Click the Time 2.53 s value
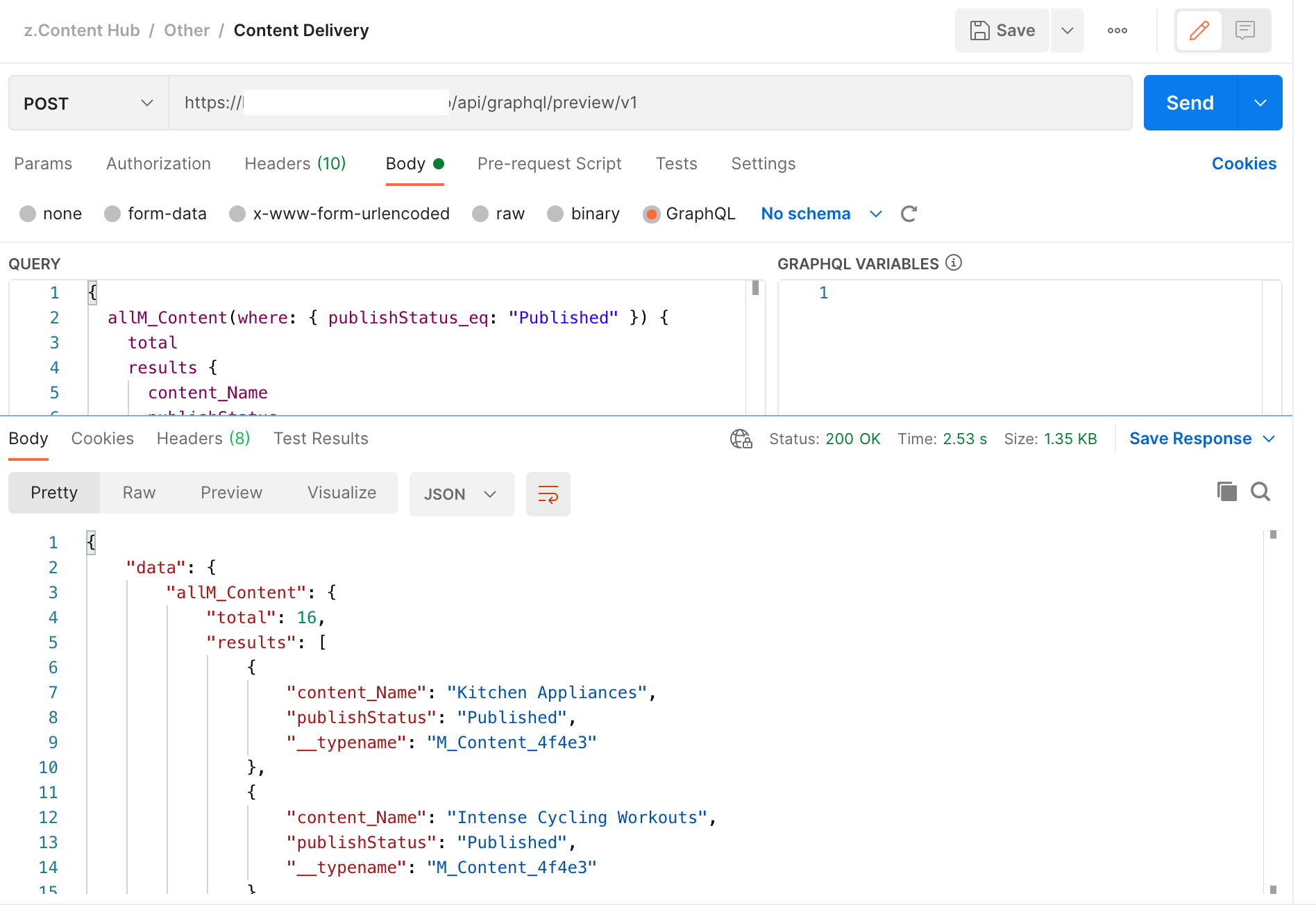 point(965,439)
